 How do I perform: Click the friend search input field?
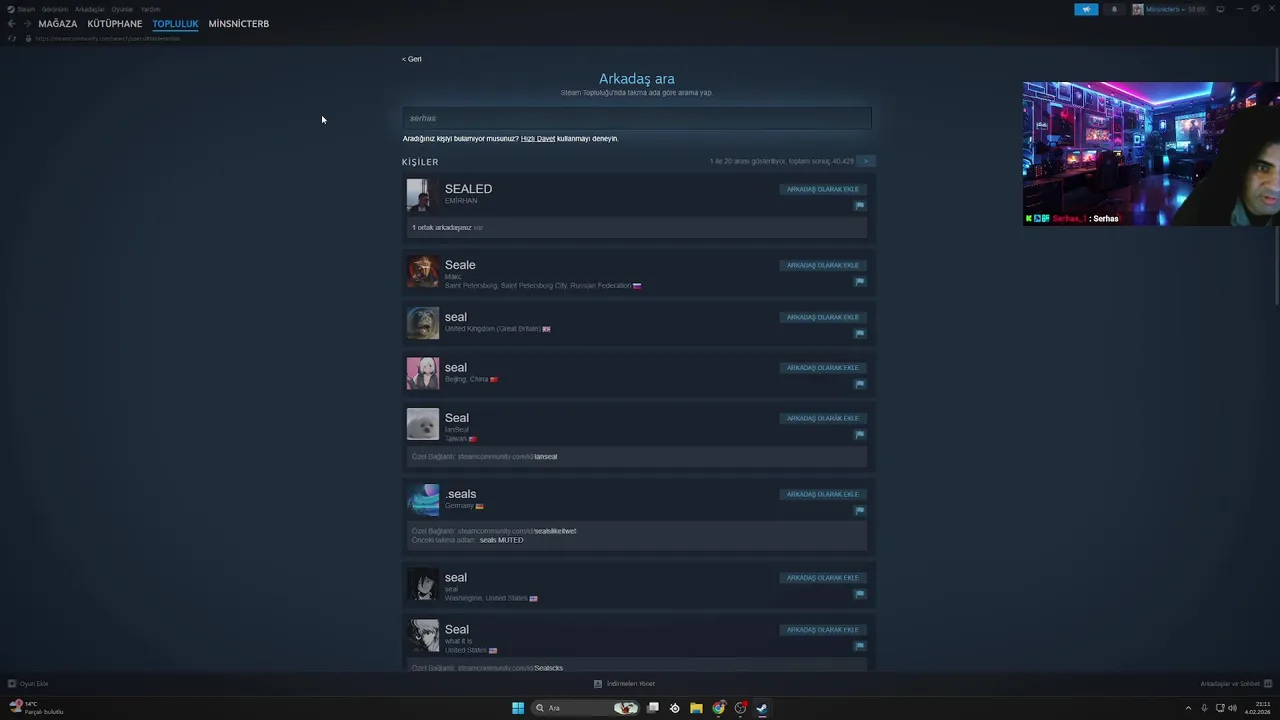coord(637,118)
